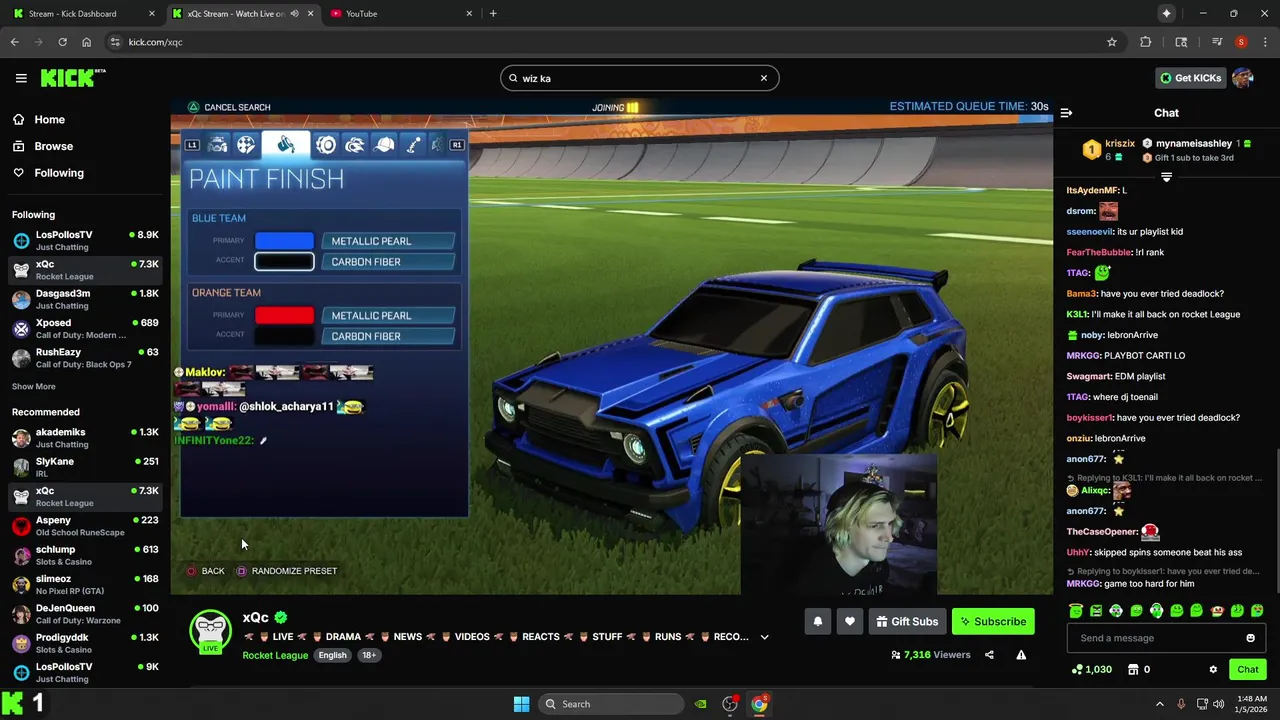Open Xposed channel in sidebar
The width and height of the screenshot is (1280, 720).
point(85,329)
